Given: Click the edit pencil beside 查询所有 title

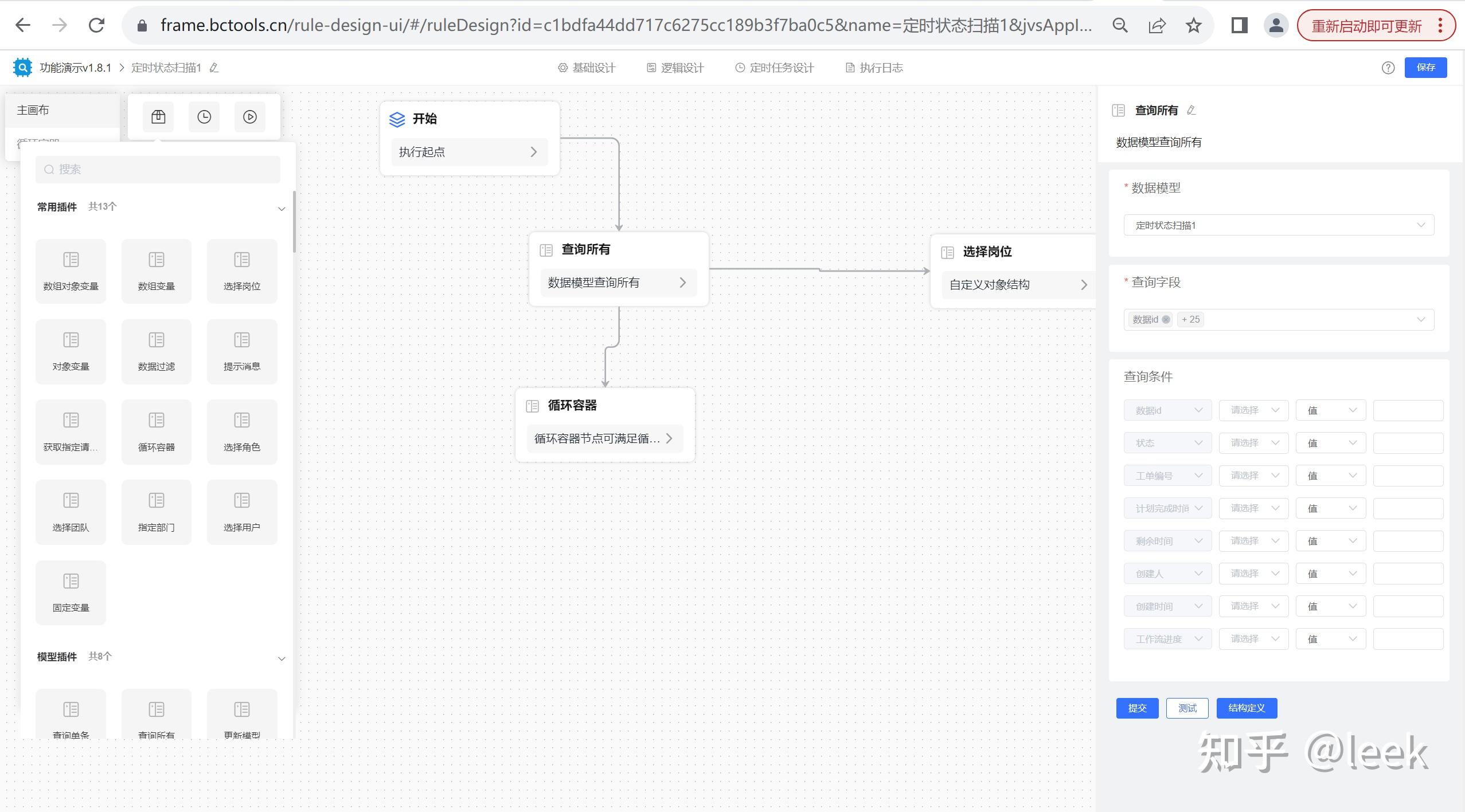Looking at the screenshot, I should coord(1191,110).
